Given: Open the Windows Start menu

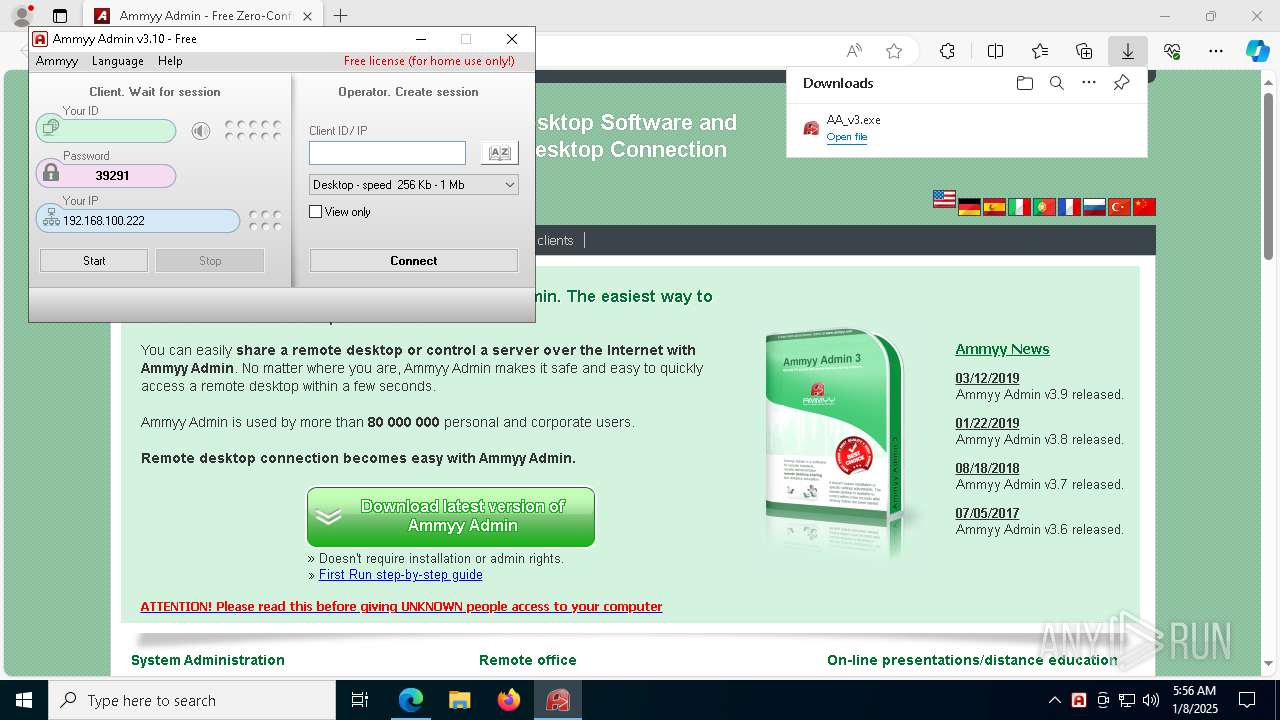Looking at the screenshot, I should pyautogui.click(x=24, y=700).
